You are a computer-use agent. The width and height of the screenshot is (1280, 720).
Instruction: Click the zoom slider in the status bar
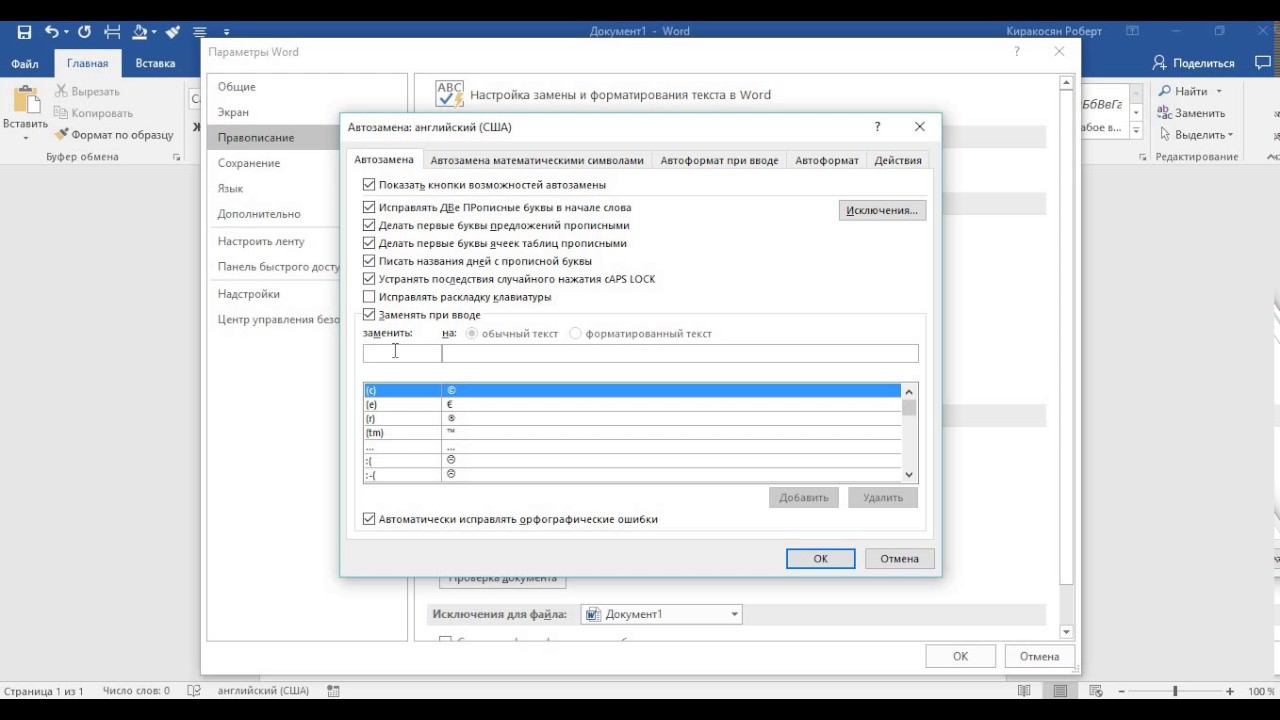pos(1174,691)
